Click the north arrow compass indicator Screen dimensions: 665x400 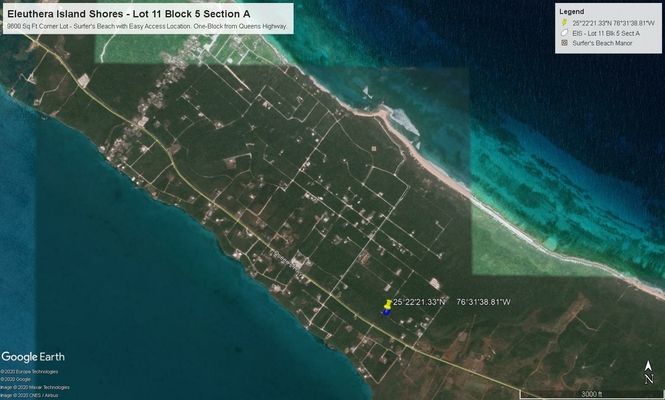click(648, 369)
